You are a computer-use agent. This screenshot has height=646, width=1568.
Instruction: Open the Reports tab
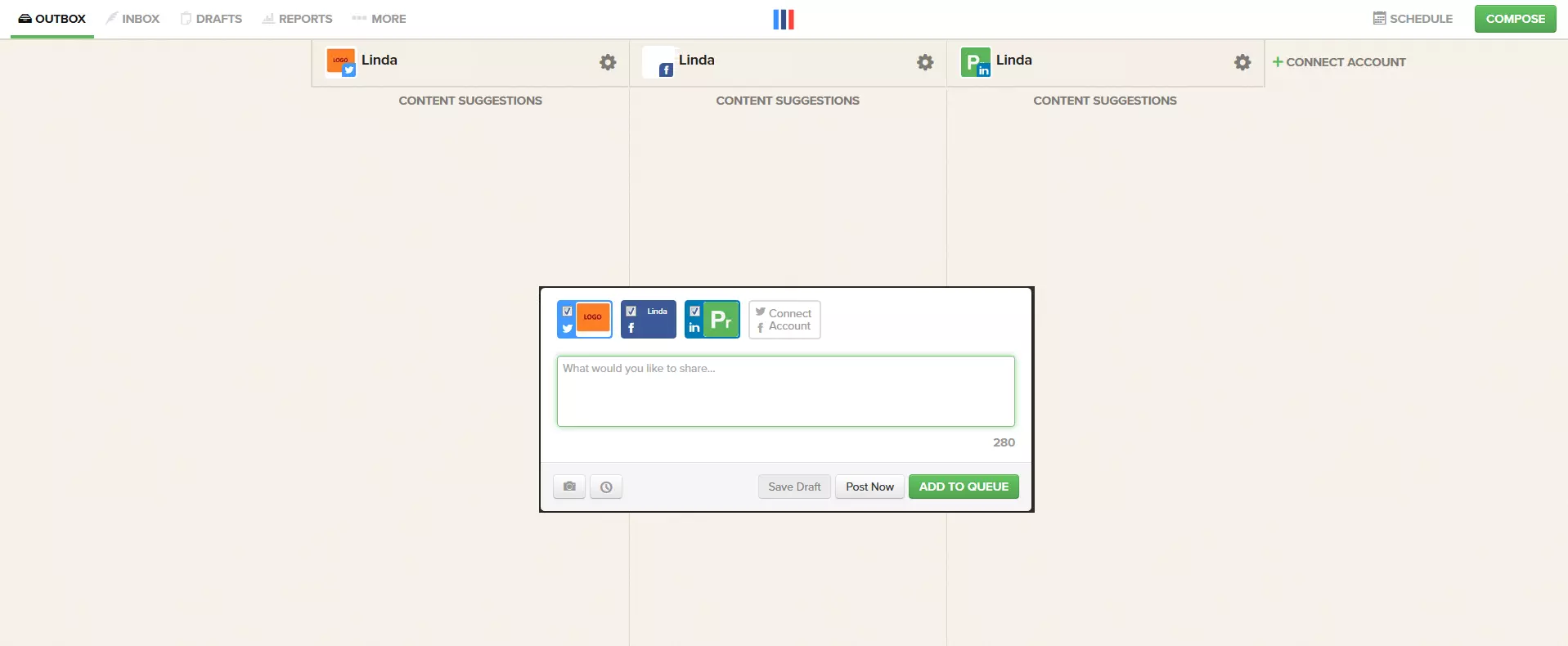(298, 19)
